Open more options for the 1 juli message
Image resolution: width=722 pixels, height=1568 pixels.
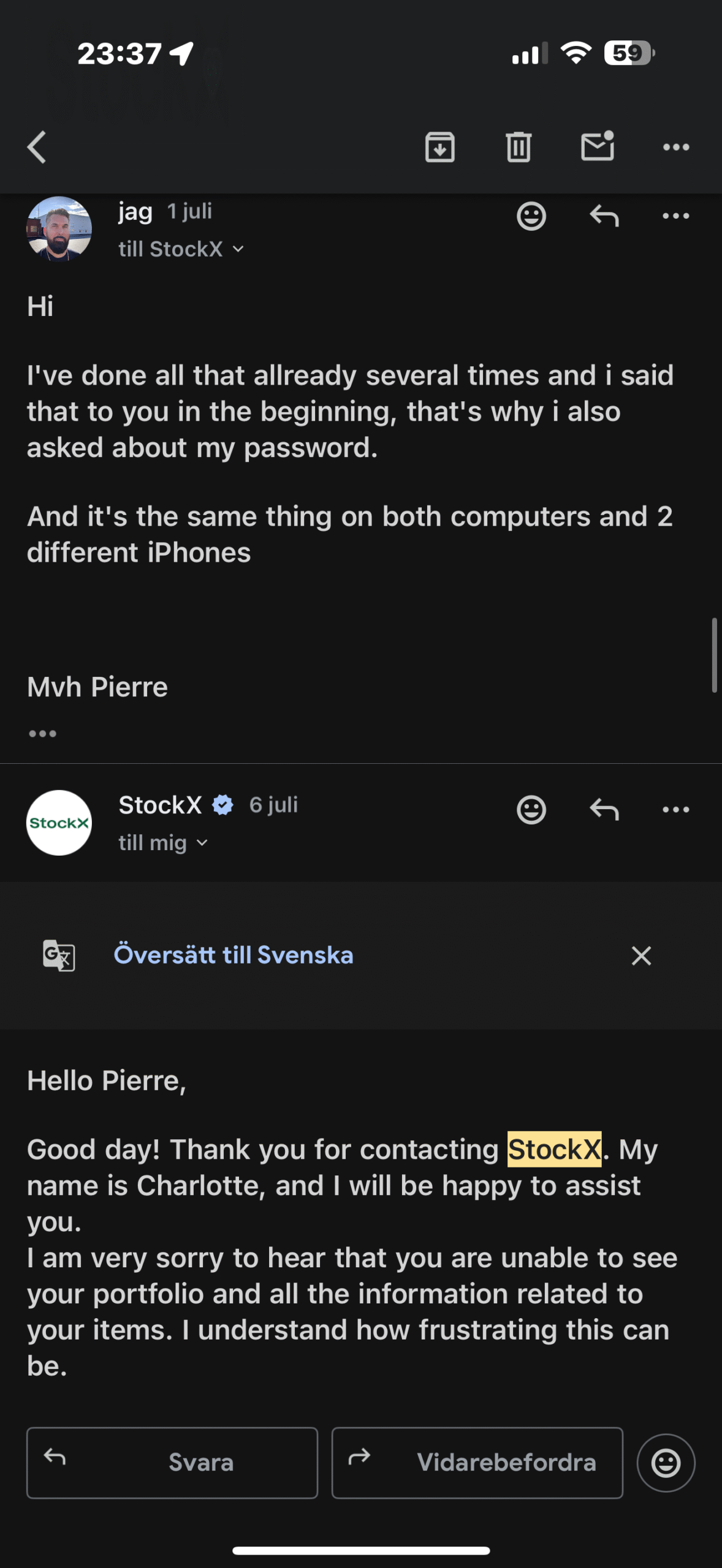(676, 216)
